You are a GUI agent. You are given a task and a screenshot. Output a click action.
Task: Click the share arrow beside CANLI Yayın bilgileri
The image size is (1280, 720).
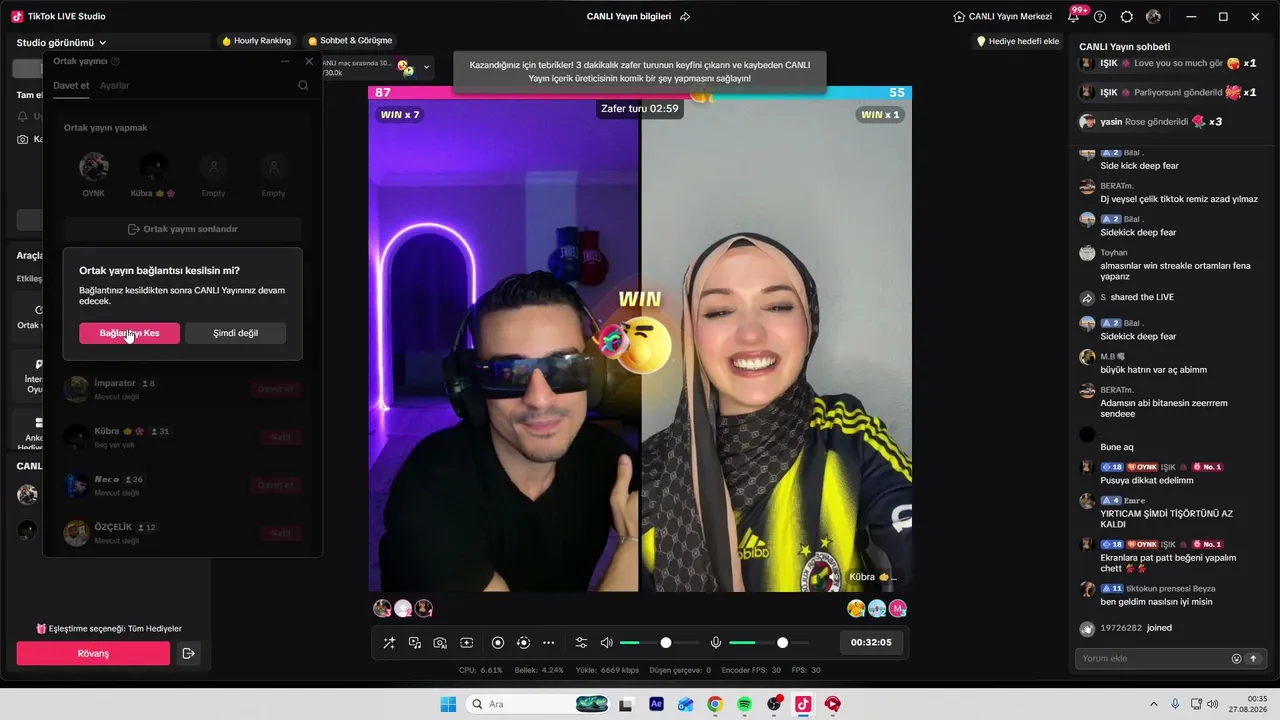(x=685, y=17)
